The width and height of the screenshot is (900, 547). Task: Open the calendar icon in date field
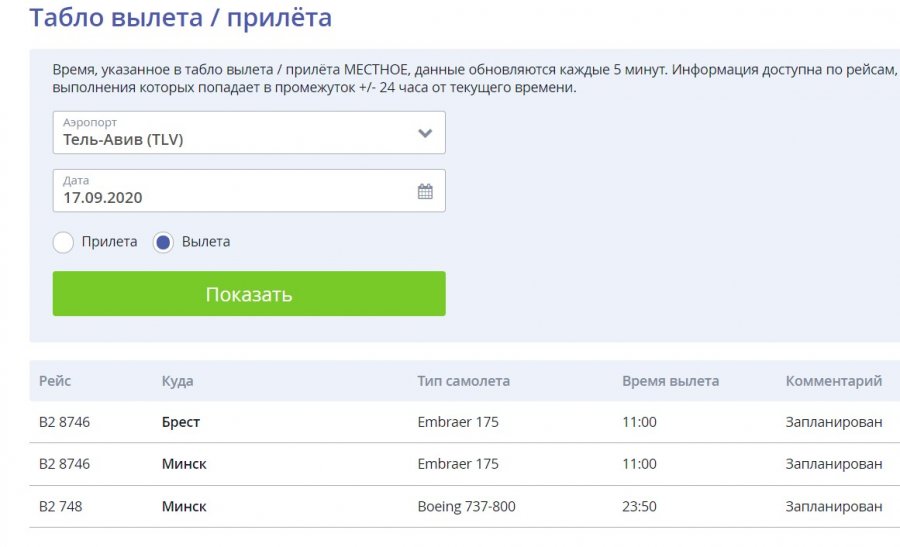coord(425,191)
